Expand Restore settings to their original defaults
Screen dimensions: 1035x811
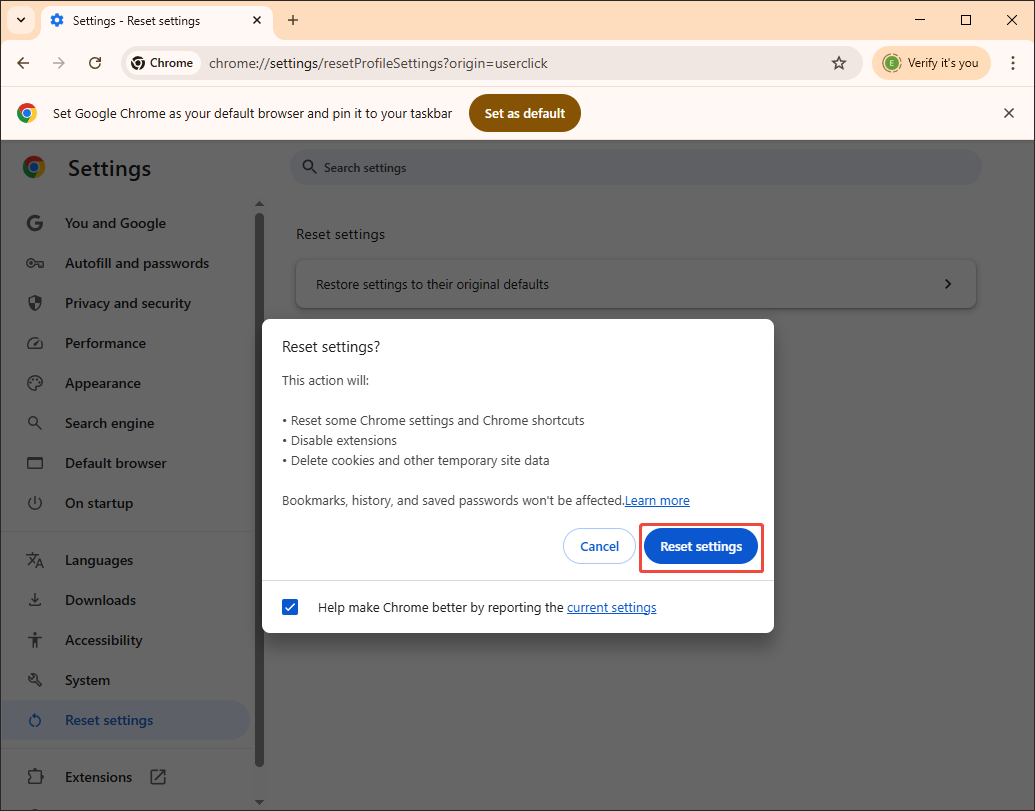pos(636,283)
